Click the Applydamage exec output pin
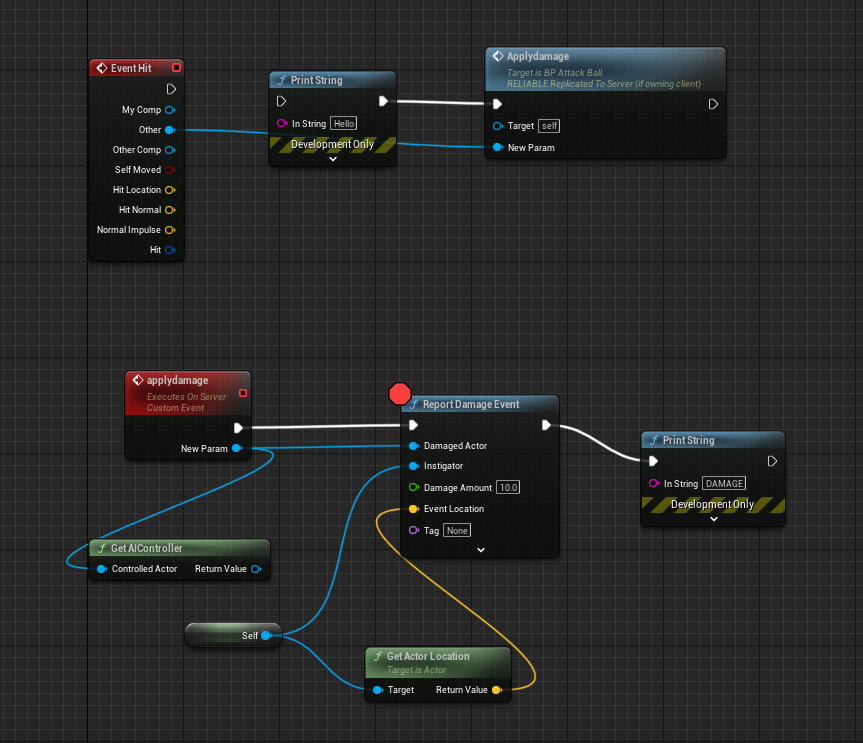863x743 pixels. (x=713, y=104)
